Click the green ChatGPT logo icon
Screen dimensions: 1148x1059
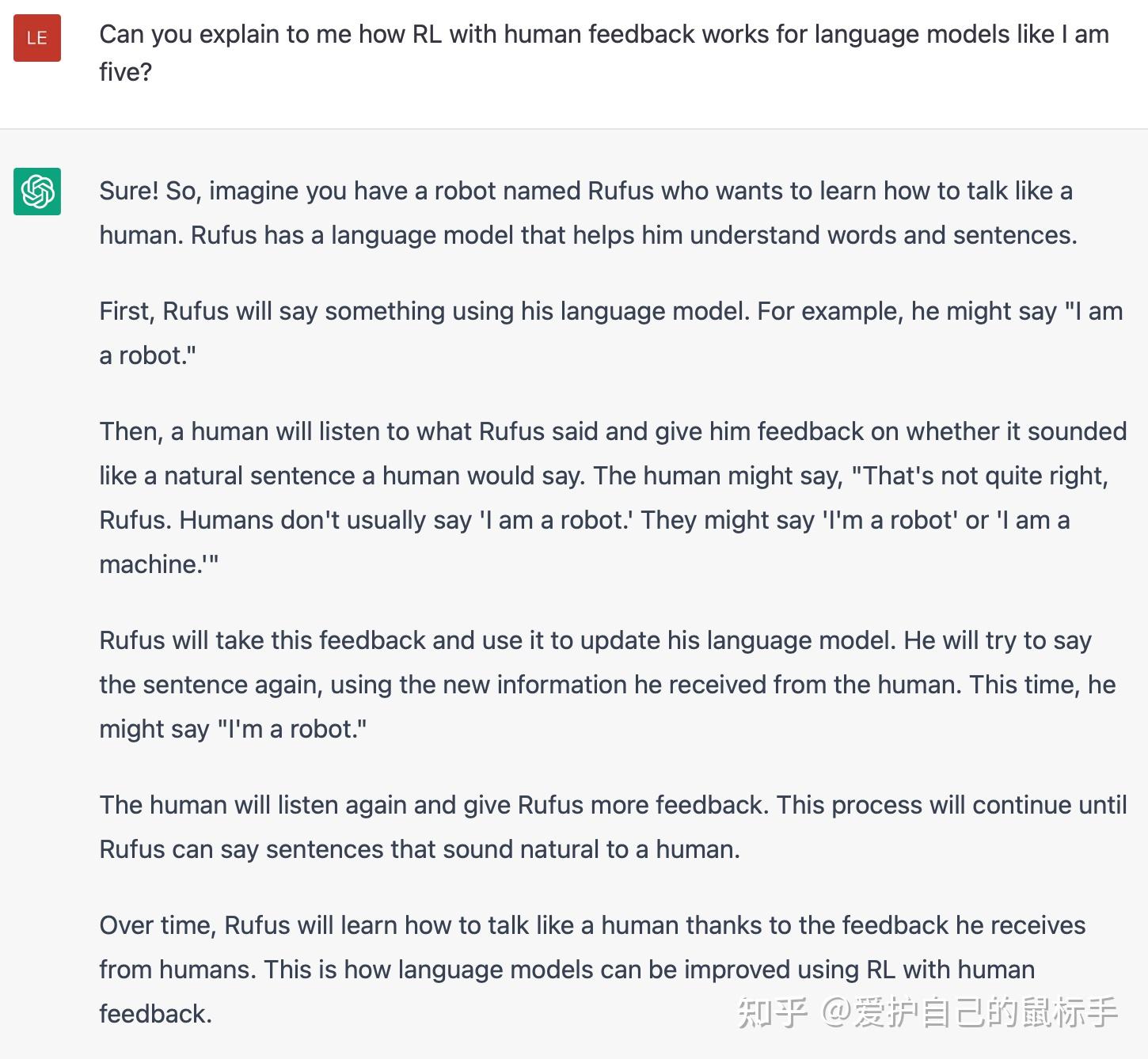tap(37, 192)
